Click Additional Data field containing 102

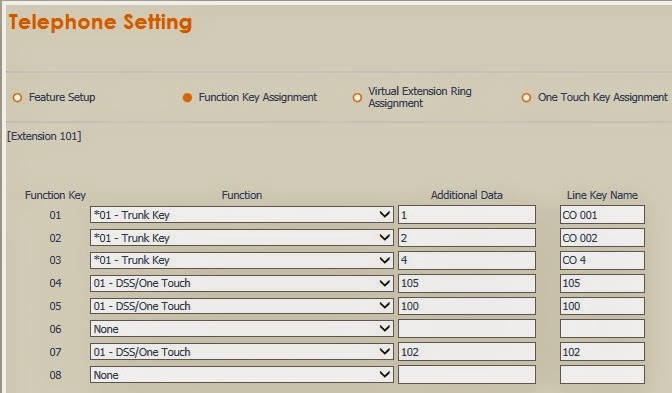pyautogui.click(x=467, y=352)
